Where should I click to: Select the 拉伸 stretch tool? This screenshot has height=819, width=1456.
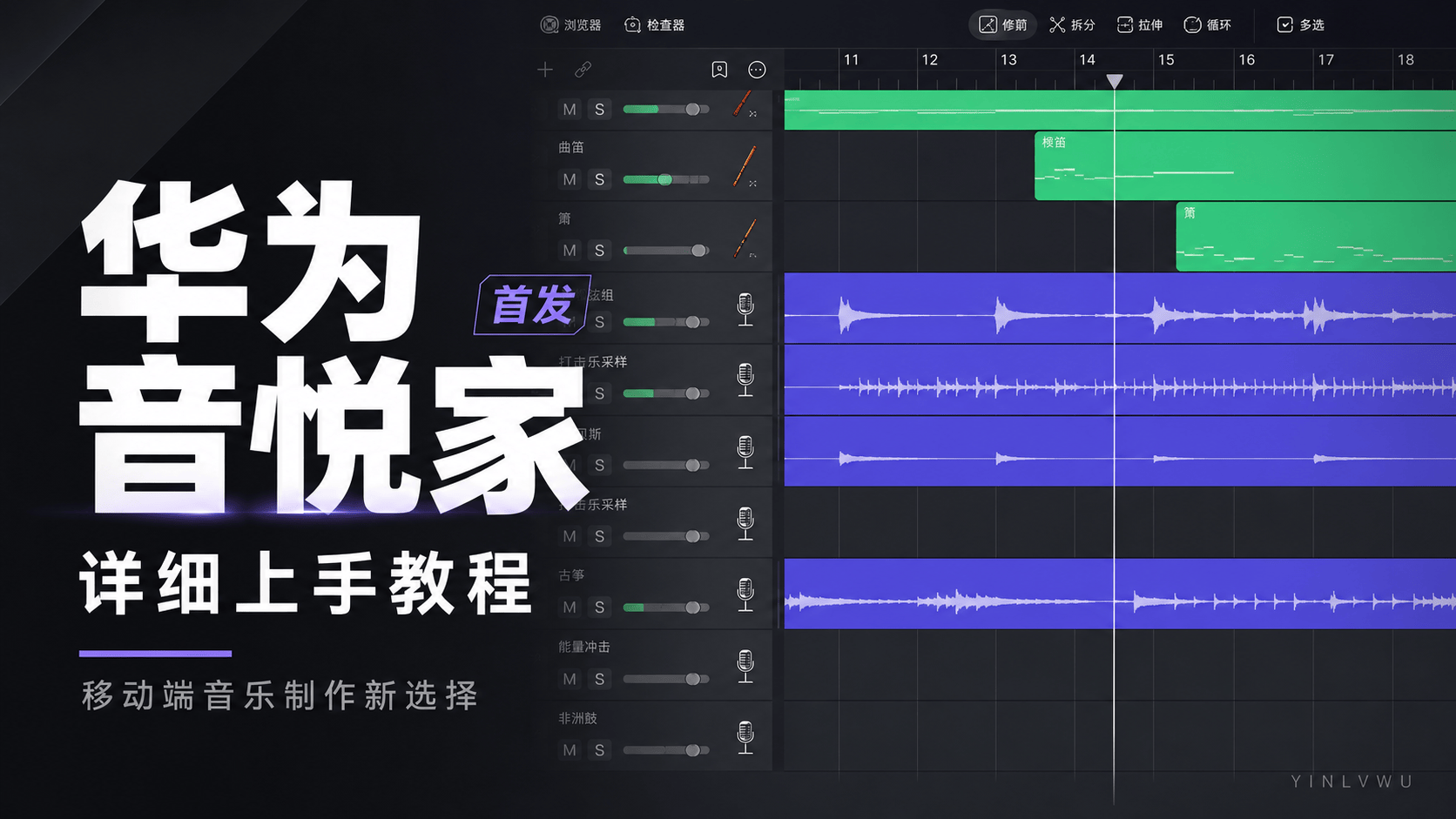coord(1140,25)
